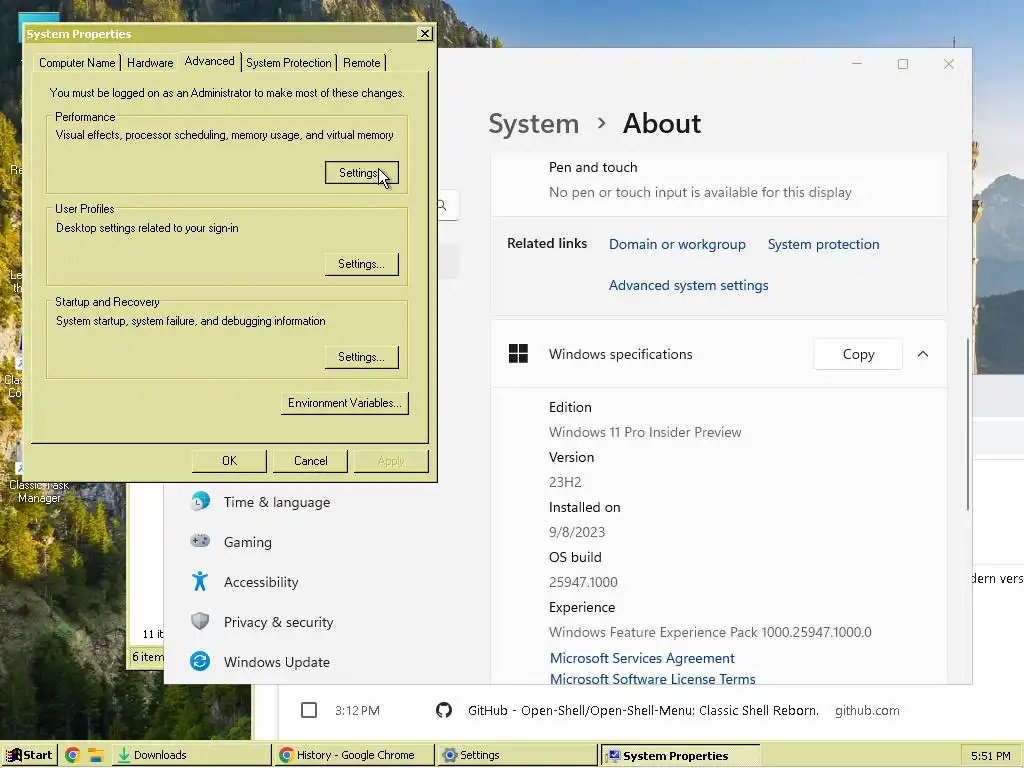Screen dimensions: 1024x768
Task: Open Time & language settings icon
Action: 200,502
